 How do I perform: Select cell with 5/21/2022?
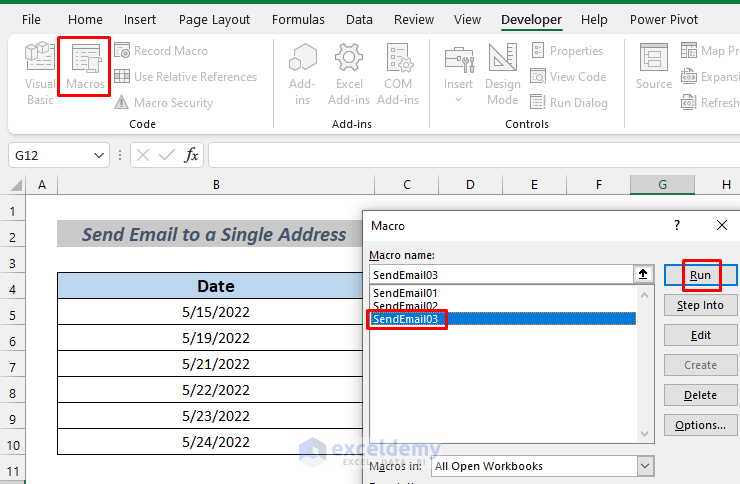pos(210,364)
